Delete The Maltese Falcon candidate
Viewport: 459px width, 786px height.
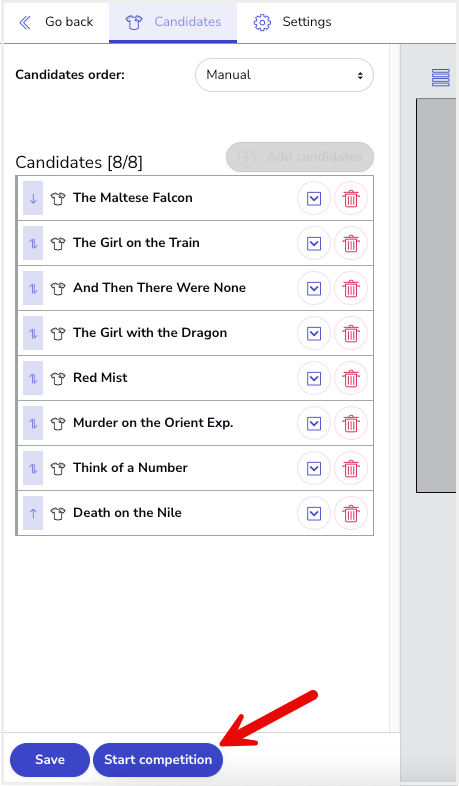[351, 198]
